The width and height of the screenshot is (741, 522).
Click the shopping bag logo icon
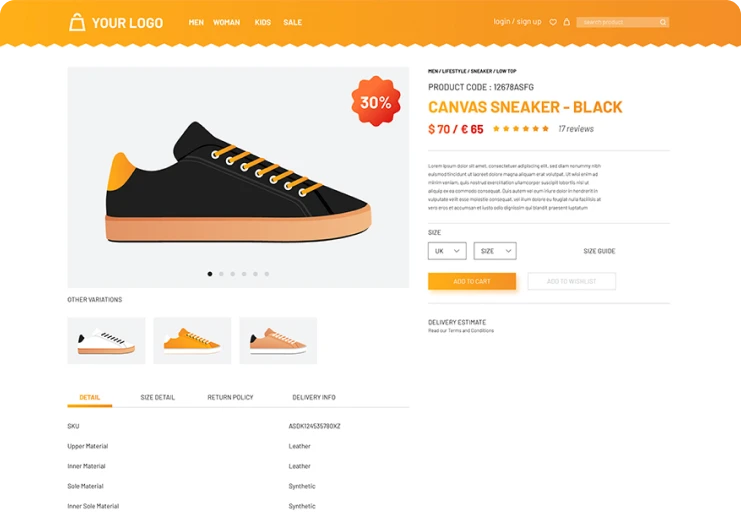point(77,22)
